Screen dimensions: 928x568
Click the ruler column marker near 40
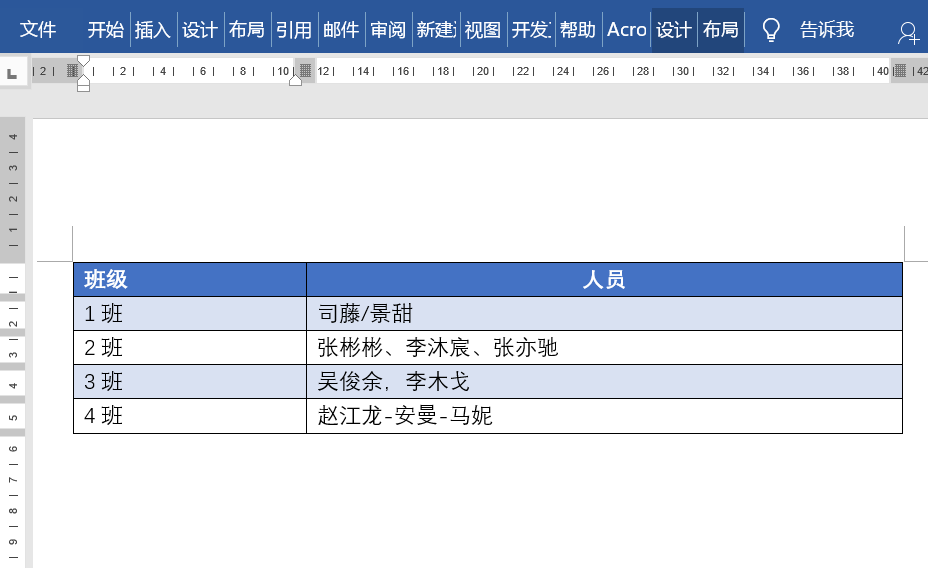click(900, 70)
